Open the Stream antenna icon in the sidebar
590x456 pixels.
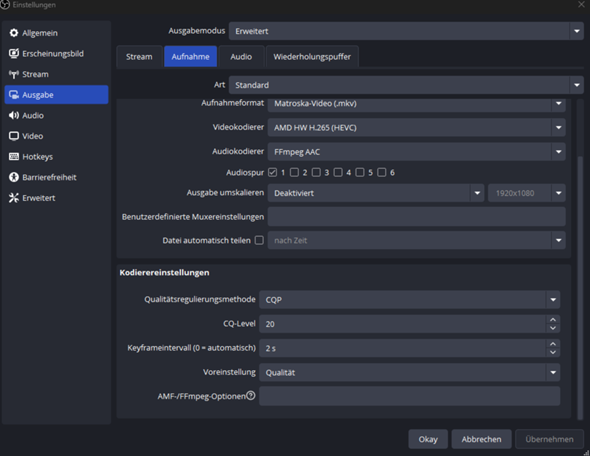[14, 74]
